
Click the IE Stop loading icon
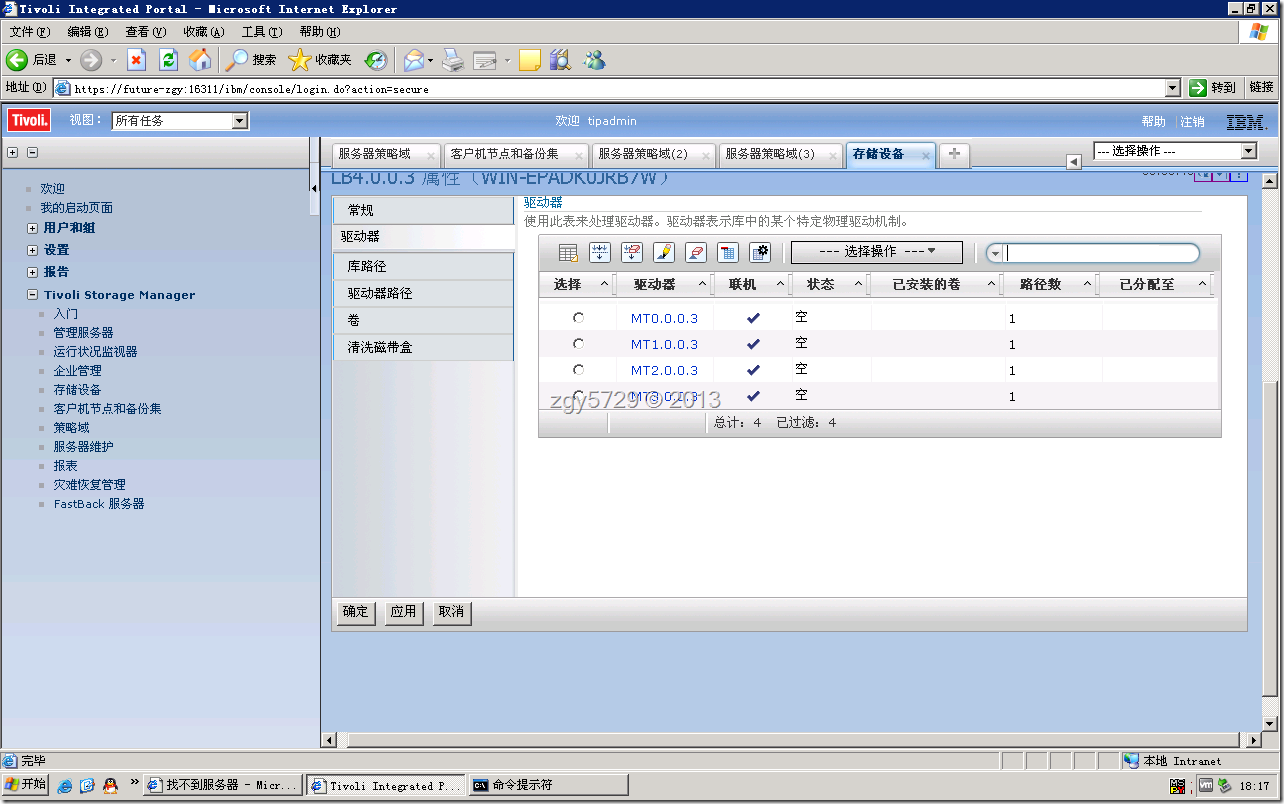click(137, 60)
